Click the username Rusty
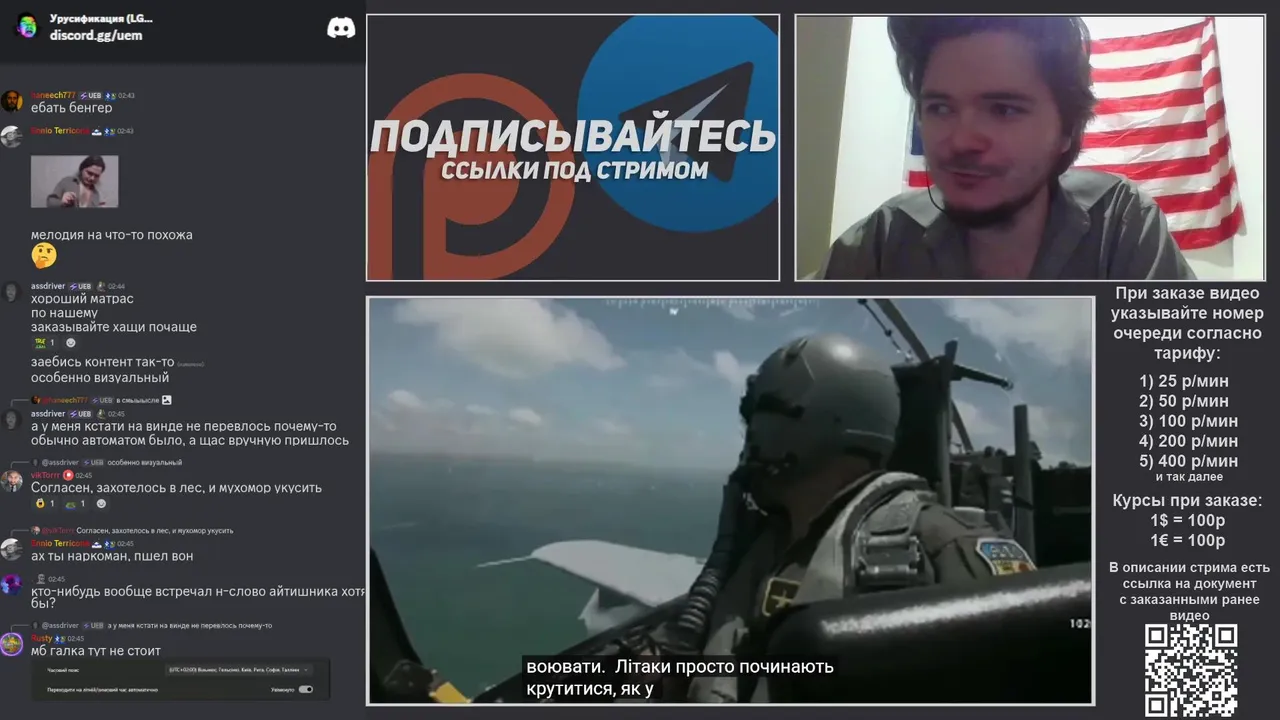The height and width of the screenshot is (720, 1280). pyautogui.click(x=41, y=638)
